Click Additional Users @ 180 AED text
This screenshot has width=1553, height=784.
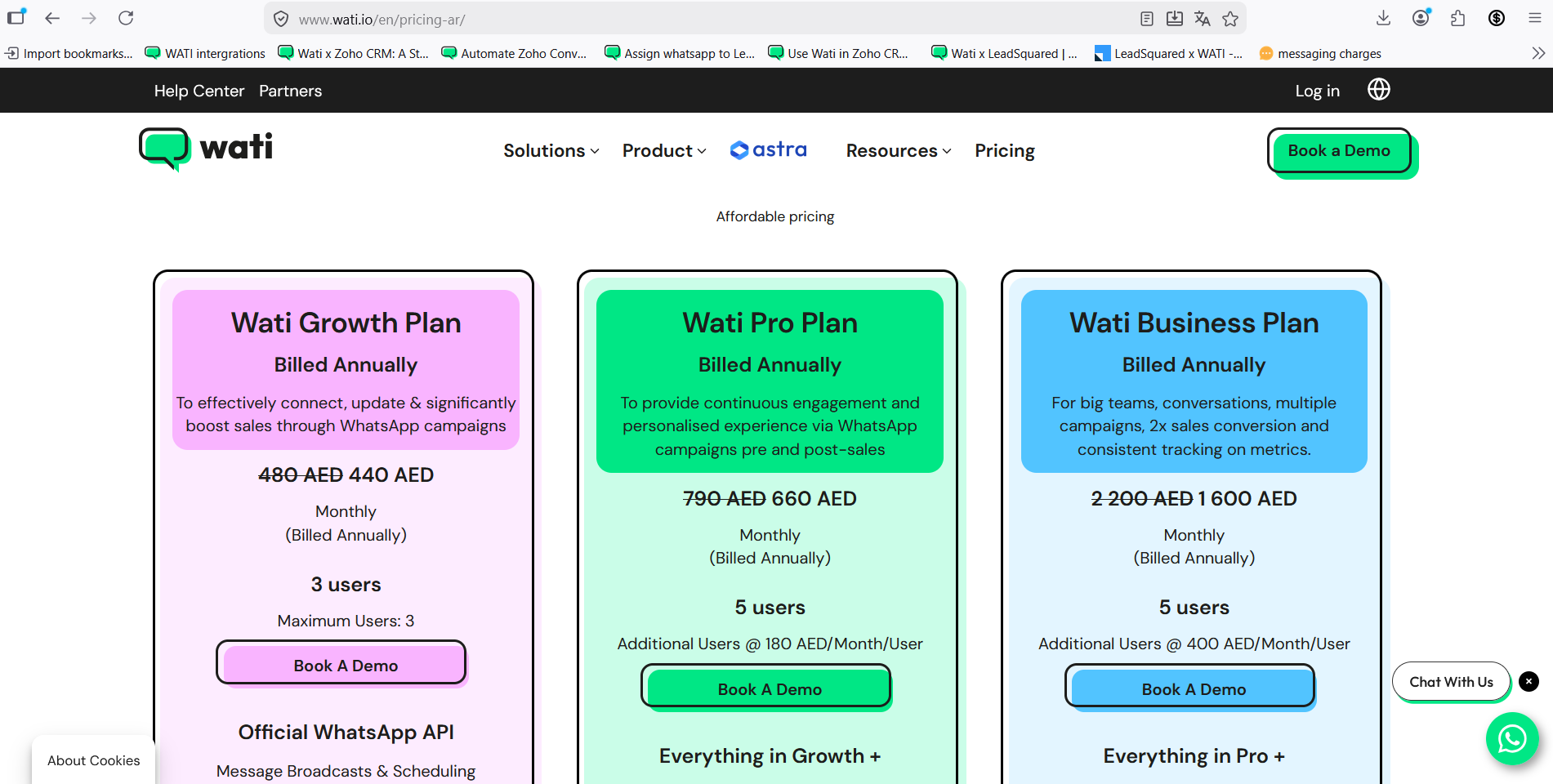coord(770,644)
